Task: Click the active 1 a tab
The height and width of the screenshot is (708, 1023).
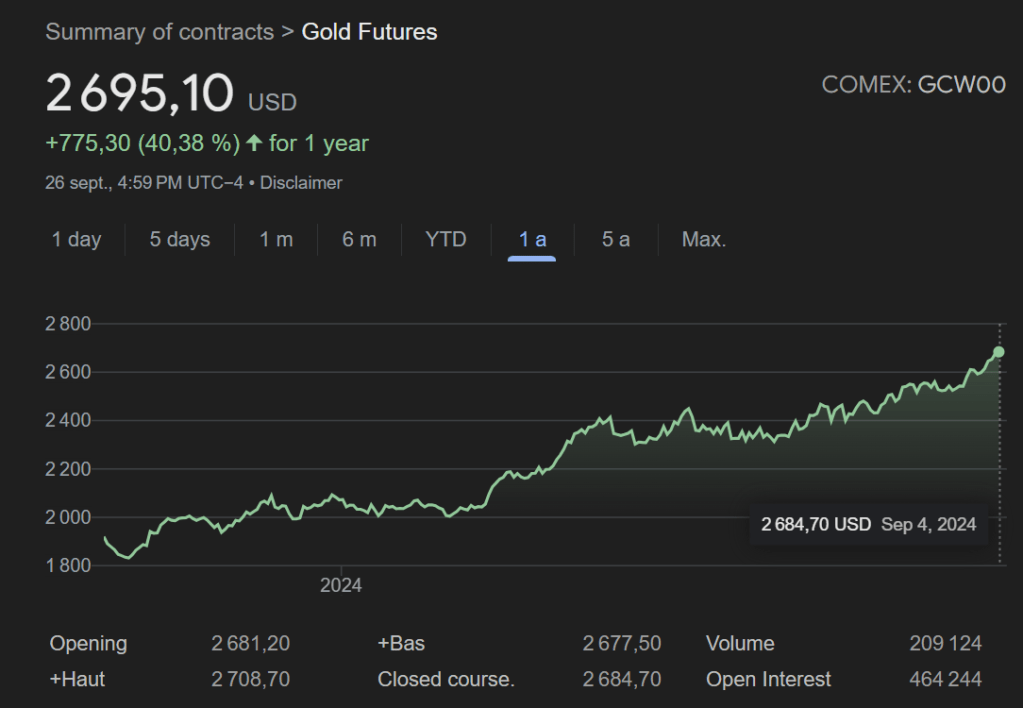Action: pos(532,240)
